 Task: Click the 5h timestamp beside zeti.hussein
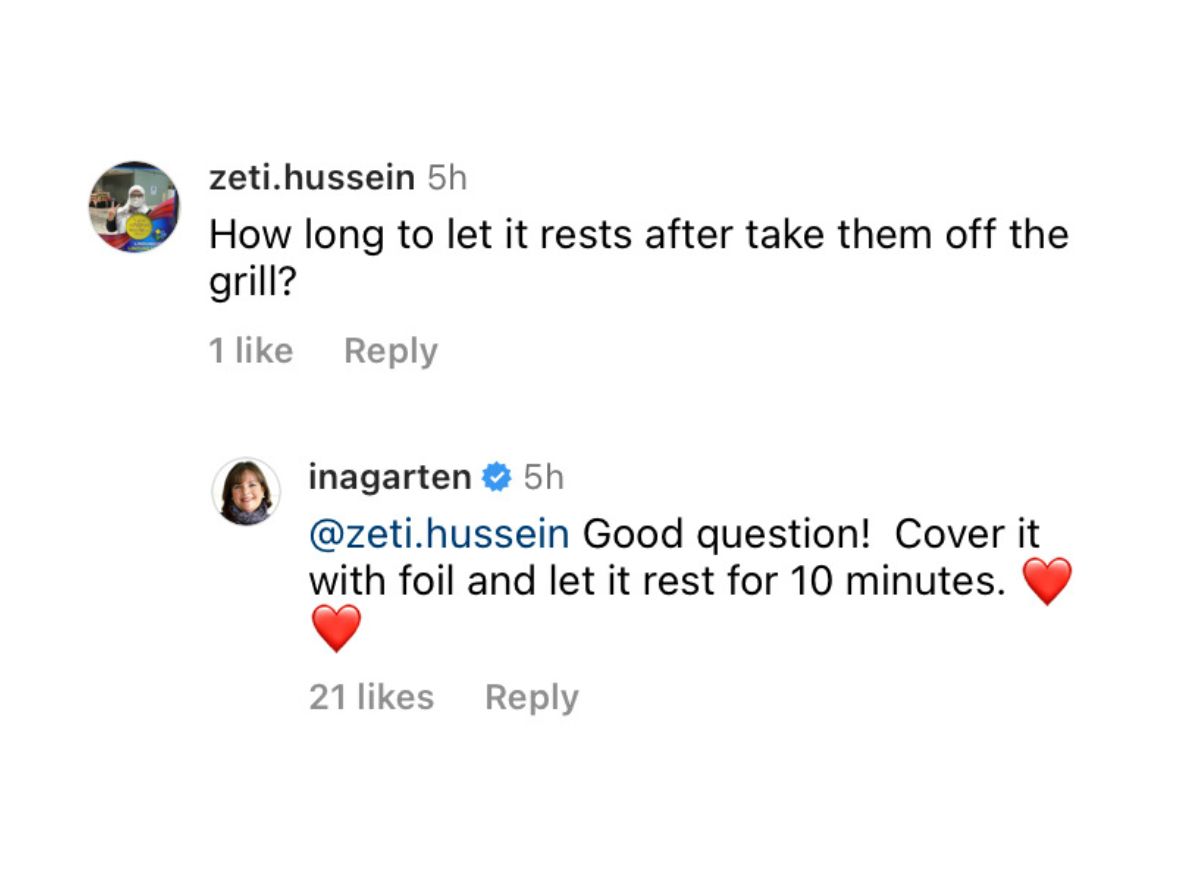pyautogui.click(x=446, y=178)
